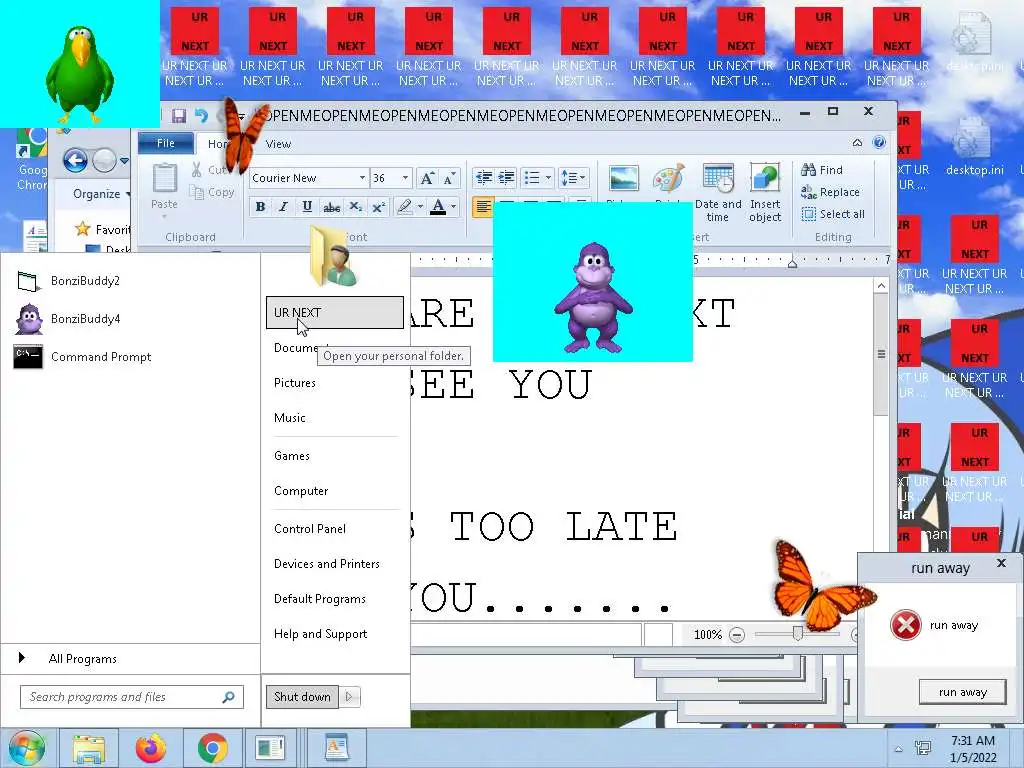The height and width of the screenshot is (768, 1024).
Task: Open the Courier New font family dropdown
Action: (x=362, y=178)
